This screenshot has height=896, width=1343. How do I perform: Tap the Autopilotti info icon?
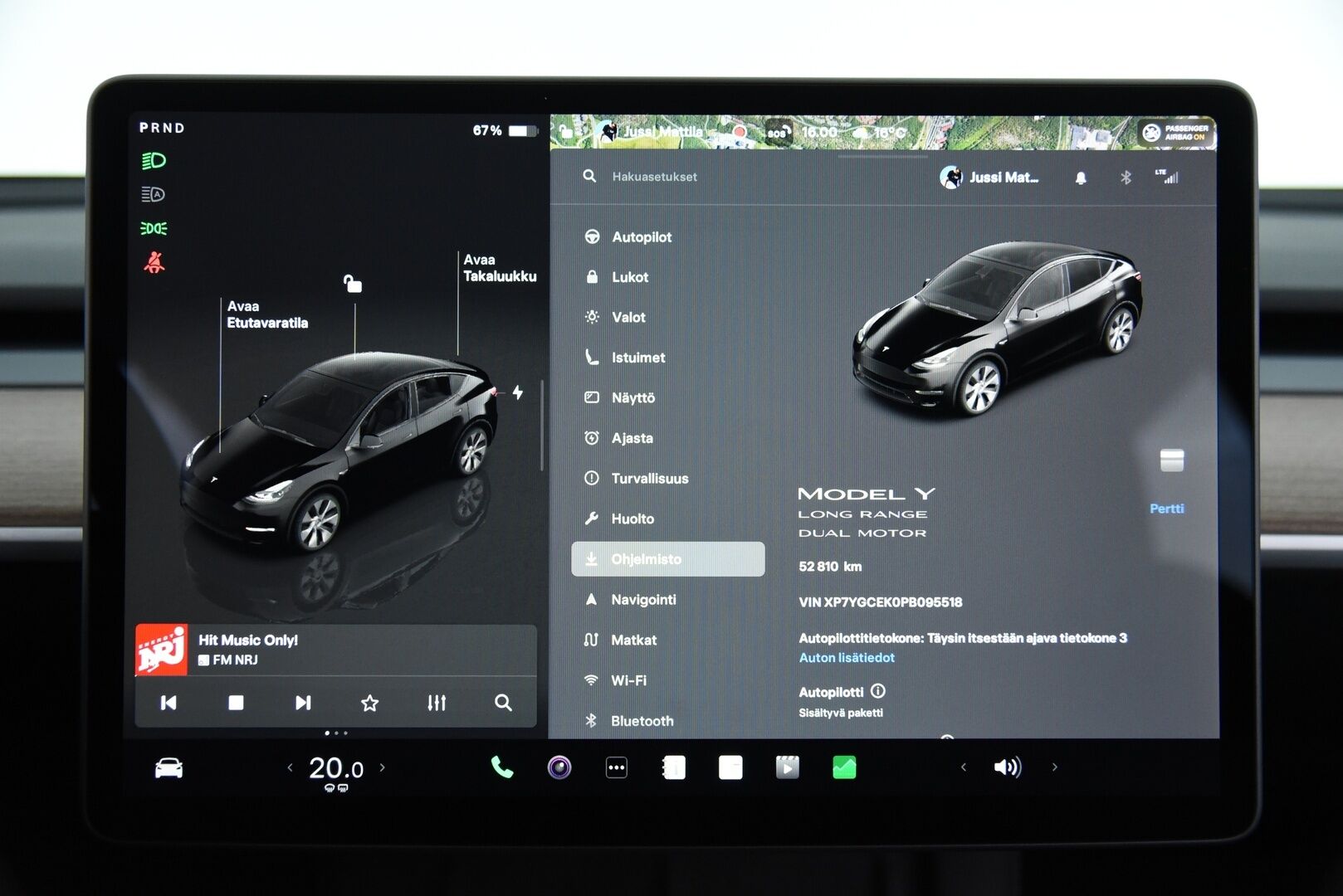[x=878, y=691]
